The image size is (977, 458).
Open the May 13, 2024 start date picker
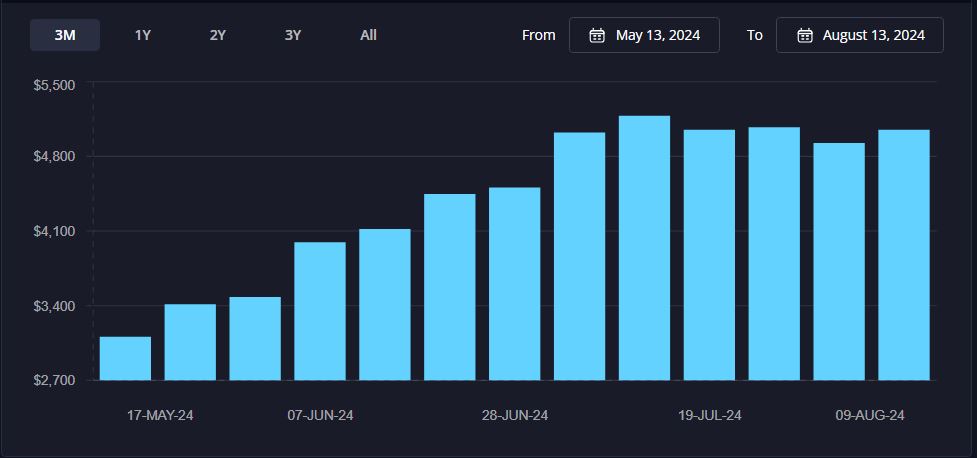click(656, 35)
